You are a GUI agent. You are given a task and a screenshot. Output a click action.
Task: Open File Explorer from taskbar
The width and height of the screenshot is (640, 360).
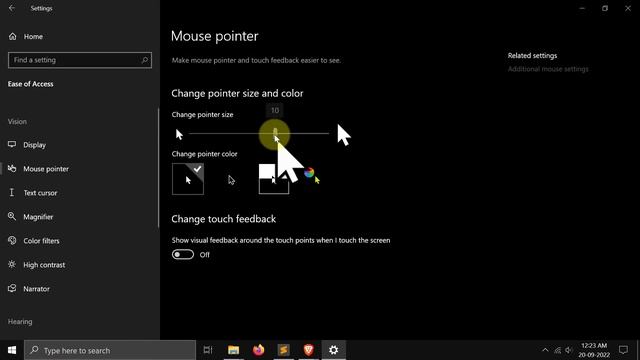tap(233, 350)
